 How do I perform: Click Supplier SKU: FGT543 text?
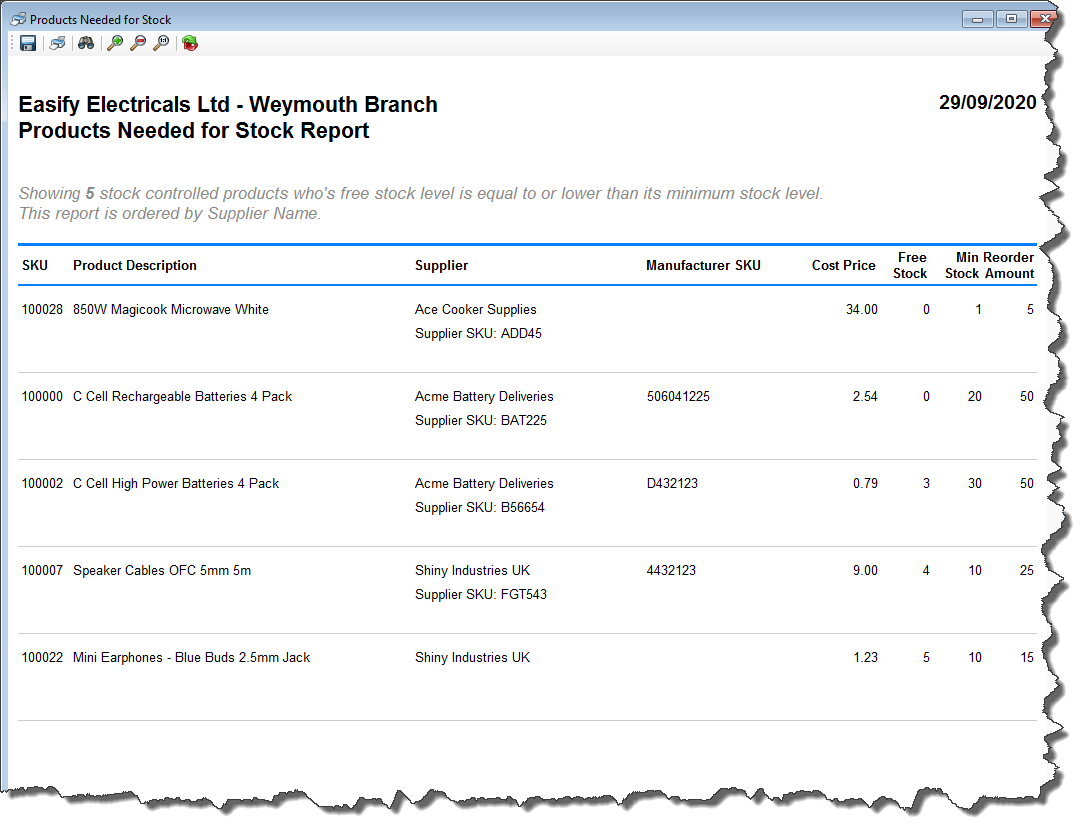[x=480, y=595]
